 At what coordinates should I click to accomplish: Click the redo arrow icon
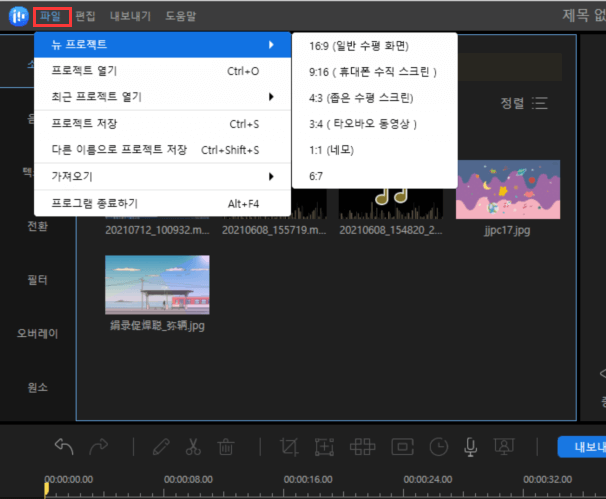point(99,447)
